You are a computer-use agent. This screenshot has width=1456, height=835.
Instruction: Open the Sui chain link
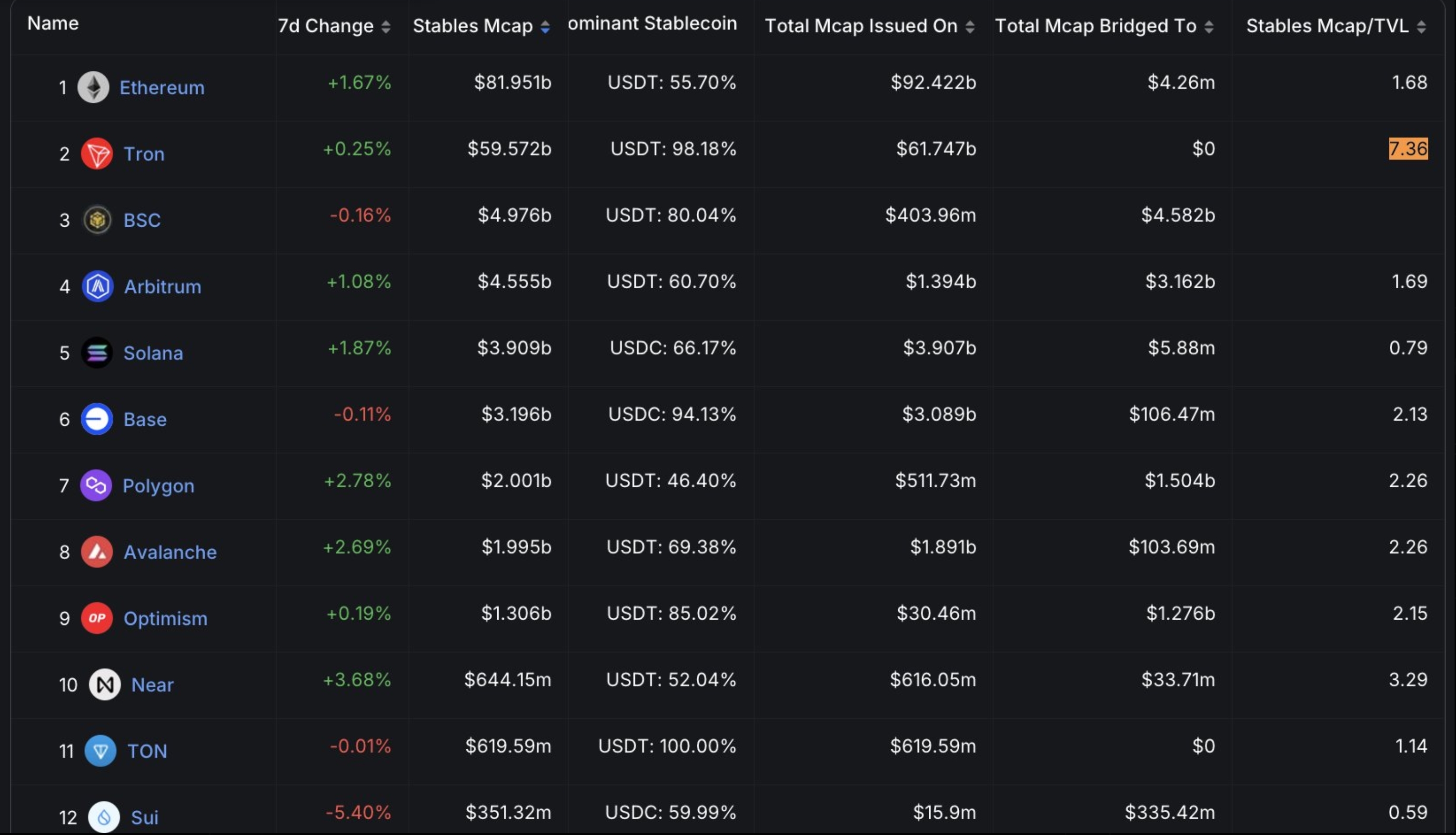pyautogui.click(x=144, y=817)
